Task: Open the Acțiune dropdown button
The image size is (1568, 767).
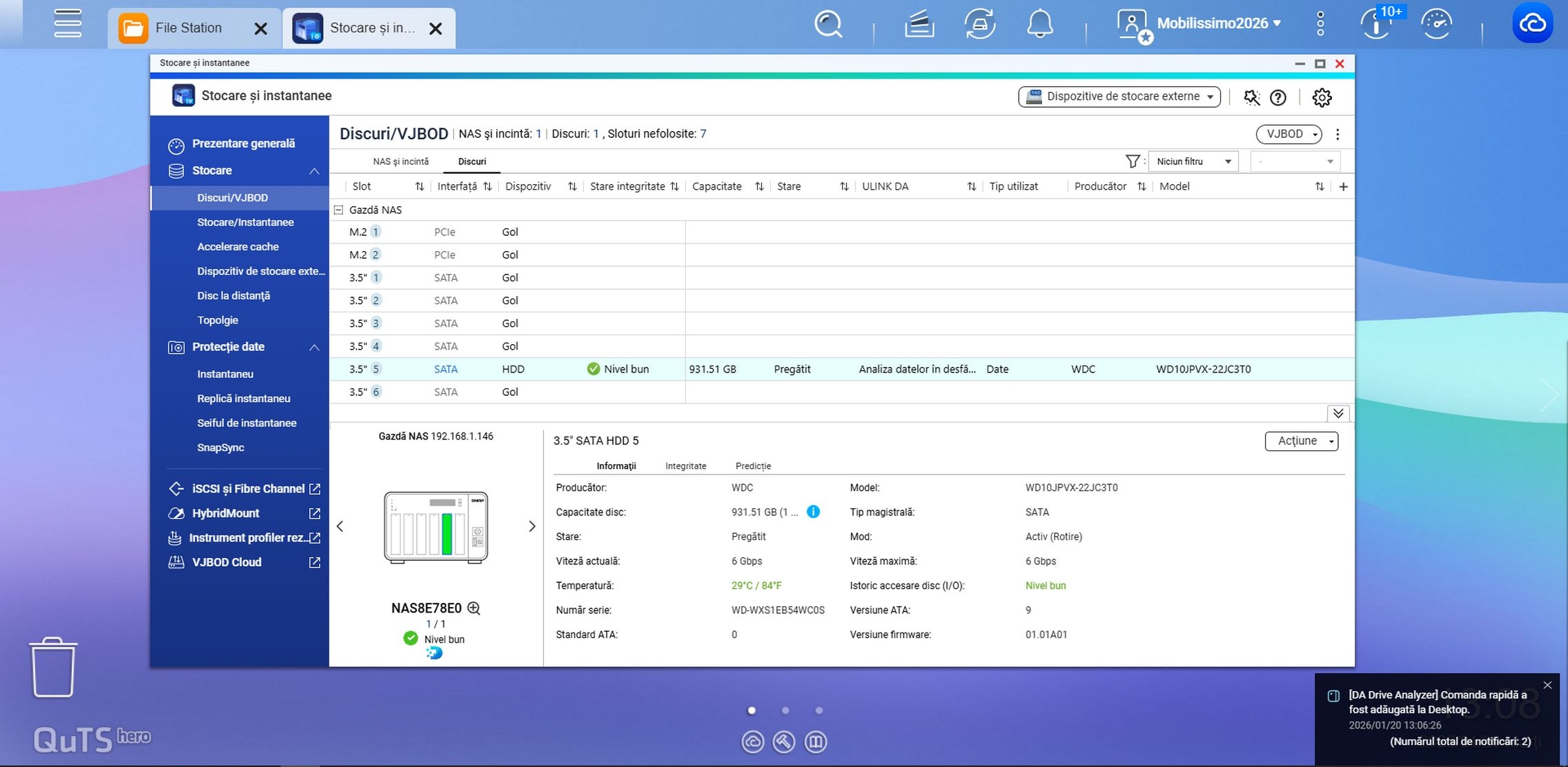Action: click(x=1301, y=441)
